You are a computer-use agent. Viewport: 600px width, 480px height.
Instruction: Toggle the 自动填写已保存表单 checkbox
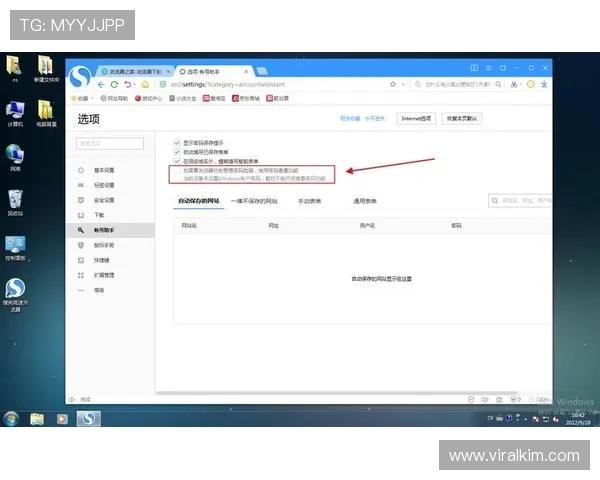click(178, 151)
